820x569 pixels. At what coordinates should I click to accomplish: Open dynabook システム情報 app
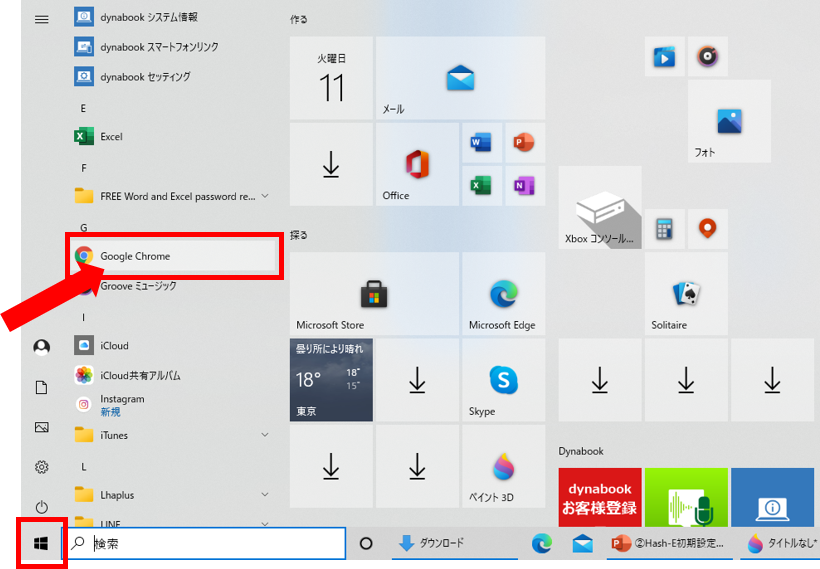click(x=174, y=17)
